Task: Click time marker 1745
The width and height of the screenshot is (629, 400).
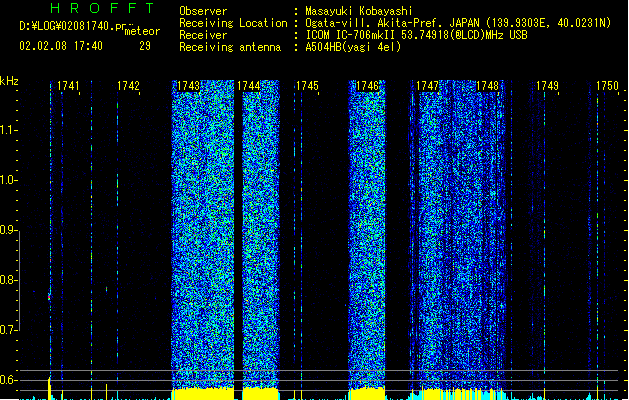Action: tap(307, 86)
